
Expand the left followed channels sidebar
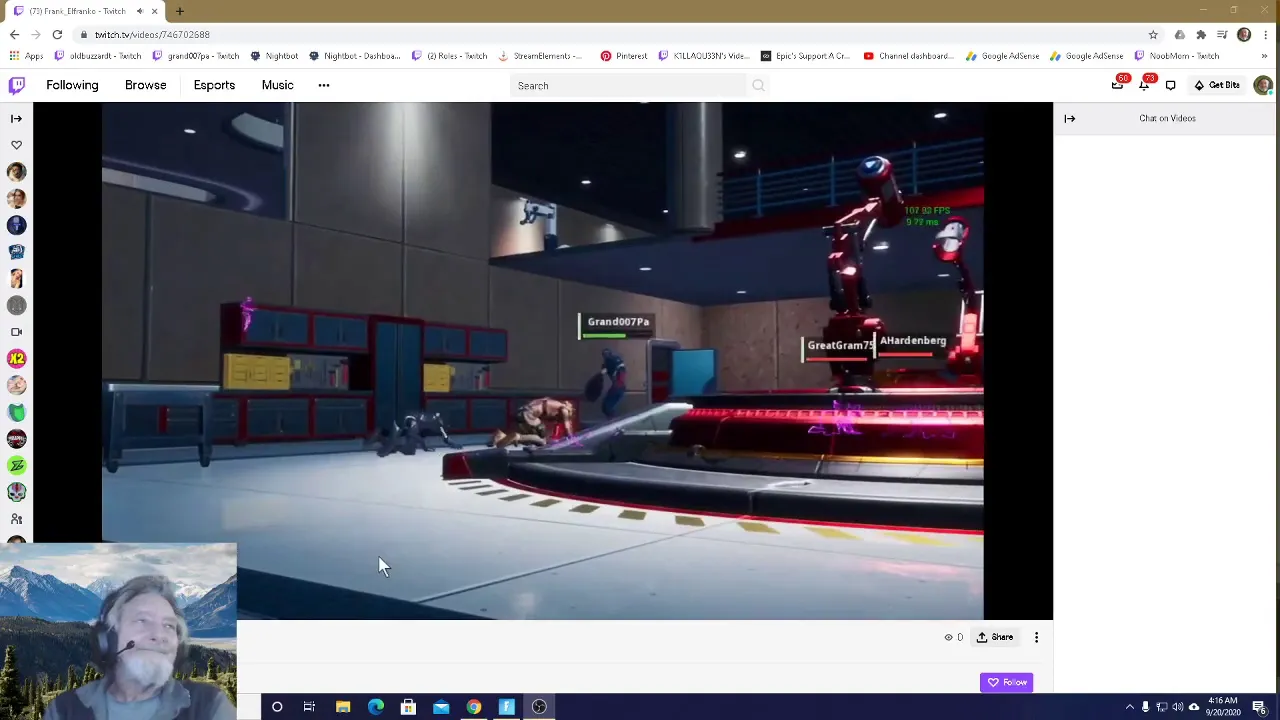click(16, 118)
